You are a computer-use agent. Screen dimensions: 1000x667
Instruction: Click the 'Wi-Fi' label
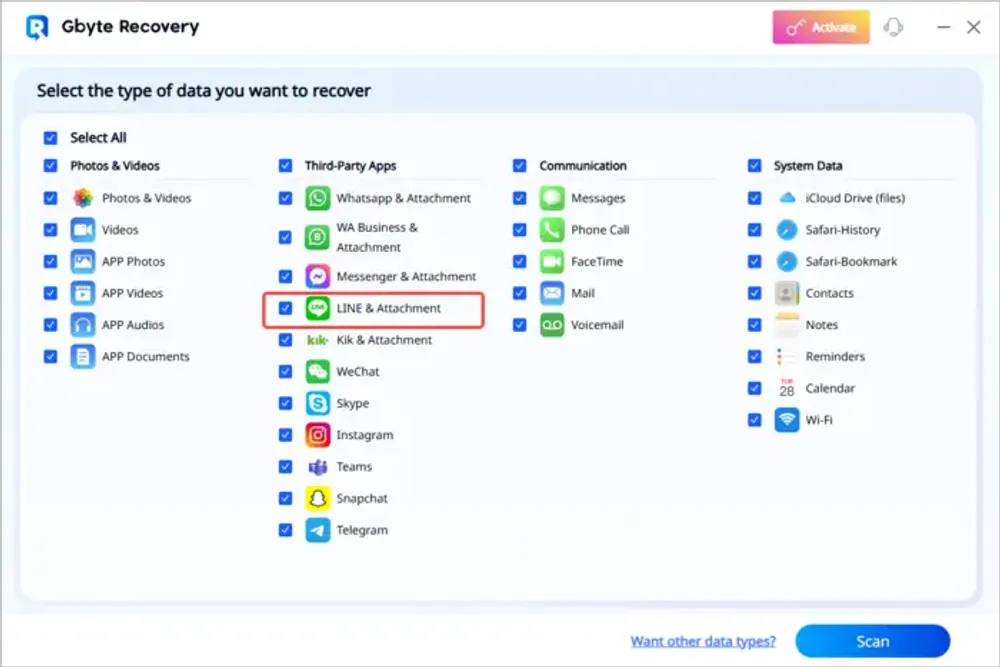tap(819, 420)
